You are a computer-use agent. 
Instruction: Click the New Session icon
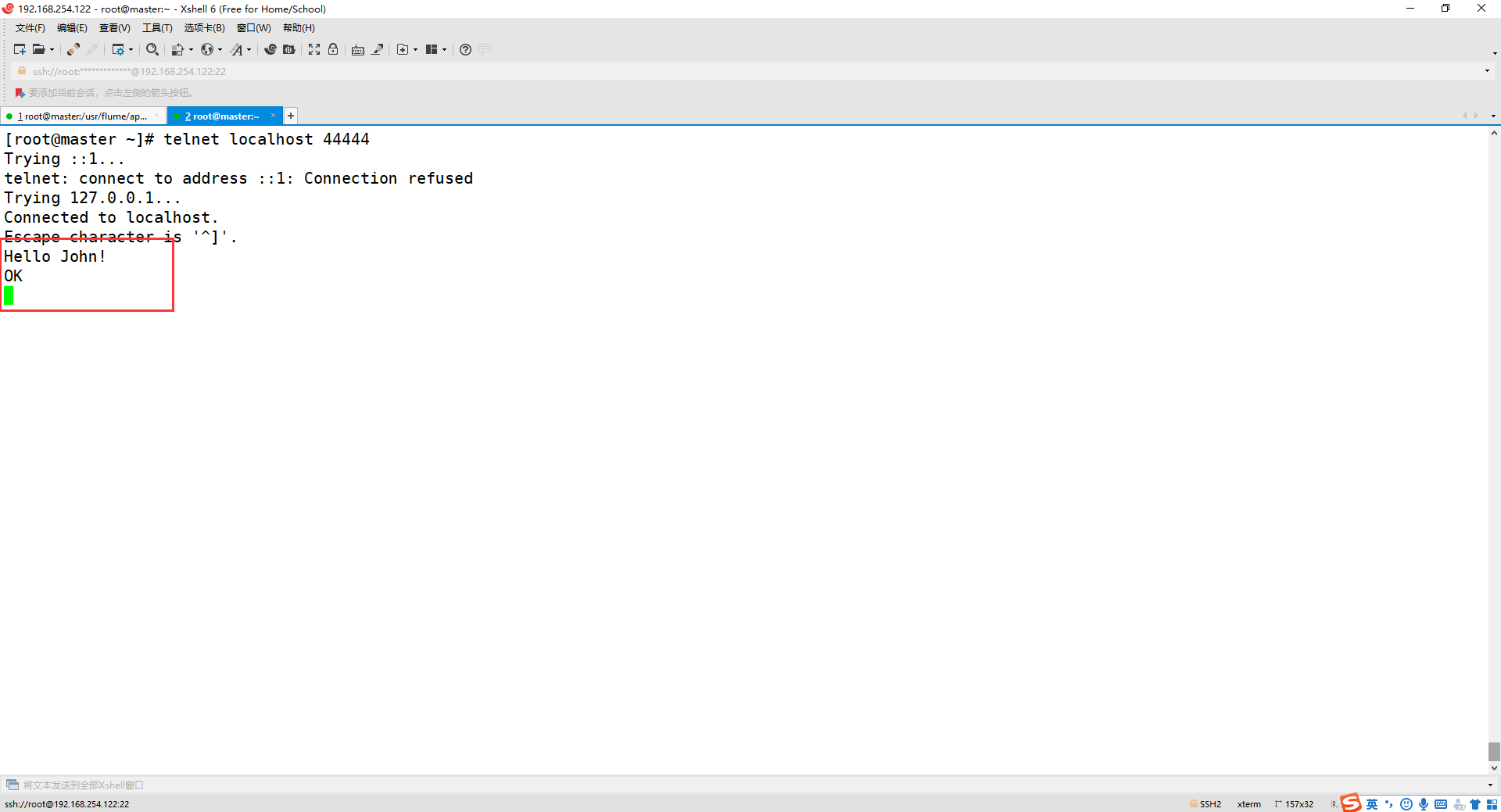[20, 49]
